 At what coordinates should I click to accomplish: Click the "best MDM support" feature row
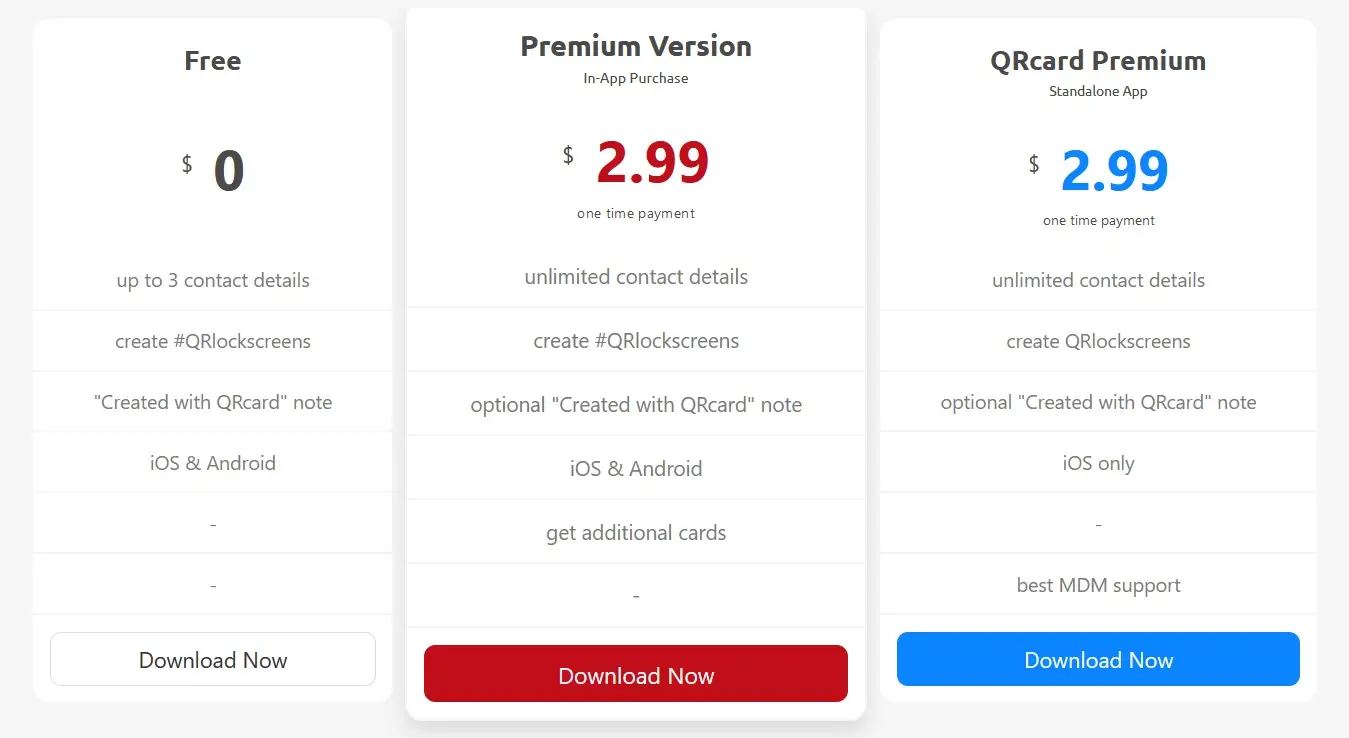click(x=1098, y=585)
